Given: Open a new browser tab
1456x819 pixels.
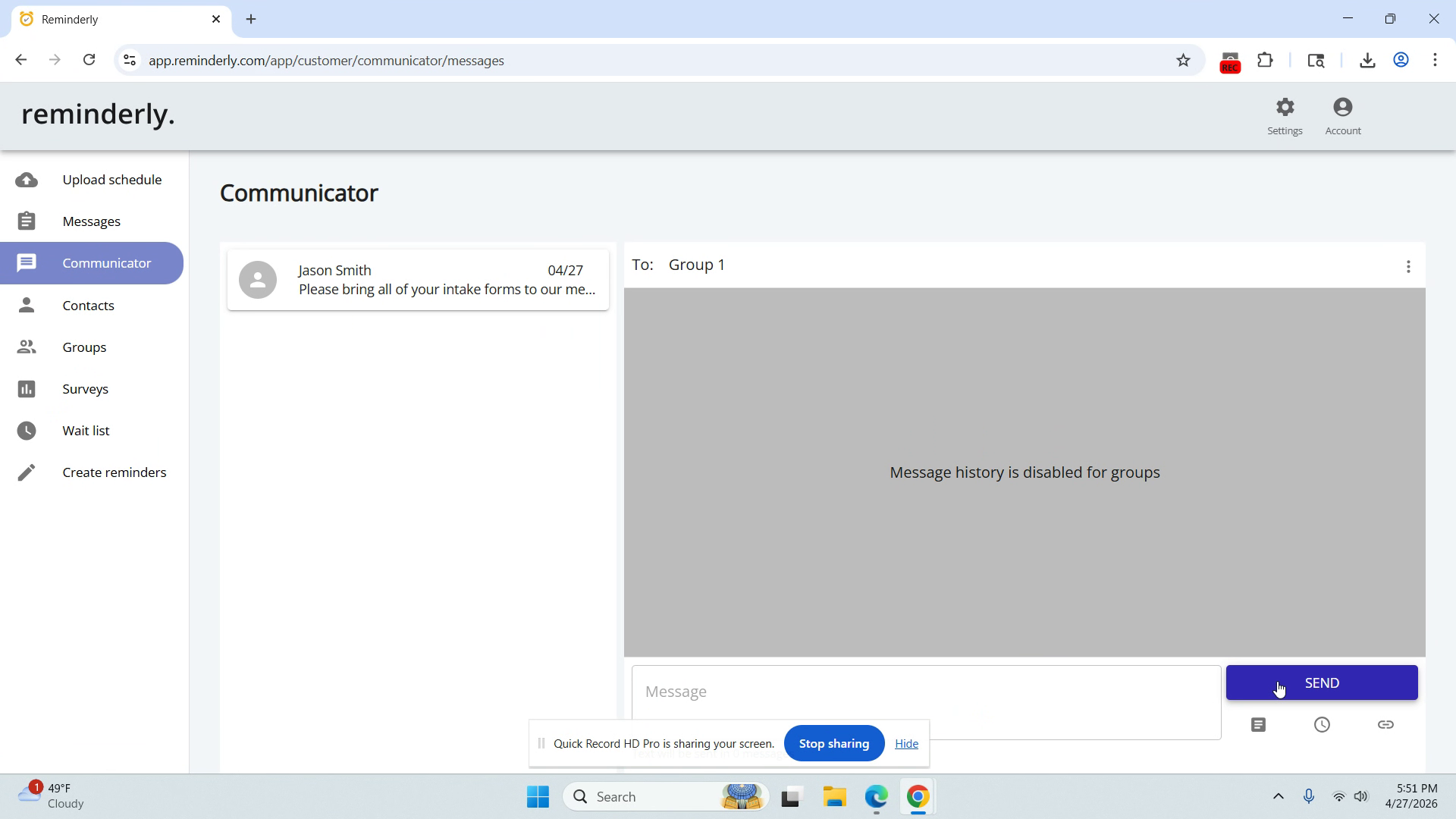Looking at the screenshot, I should click(x=251, y=19).
